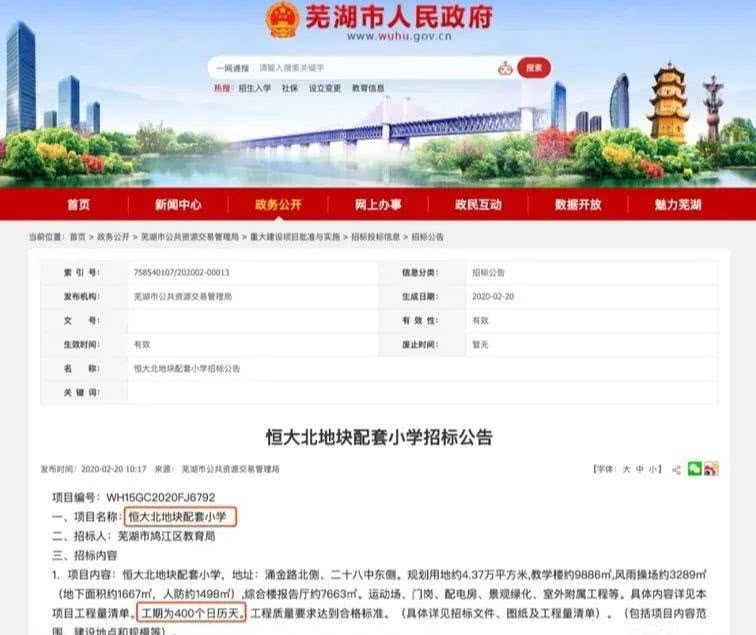The width and height of the screenshot is (756, 635).
Task: Click the article headline 恒大北地块配套小学招标公告
Action: (x=379, y=437)
